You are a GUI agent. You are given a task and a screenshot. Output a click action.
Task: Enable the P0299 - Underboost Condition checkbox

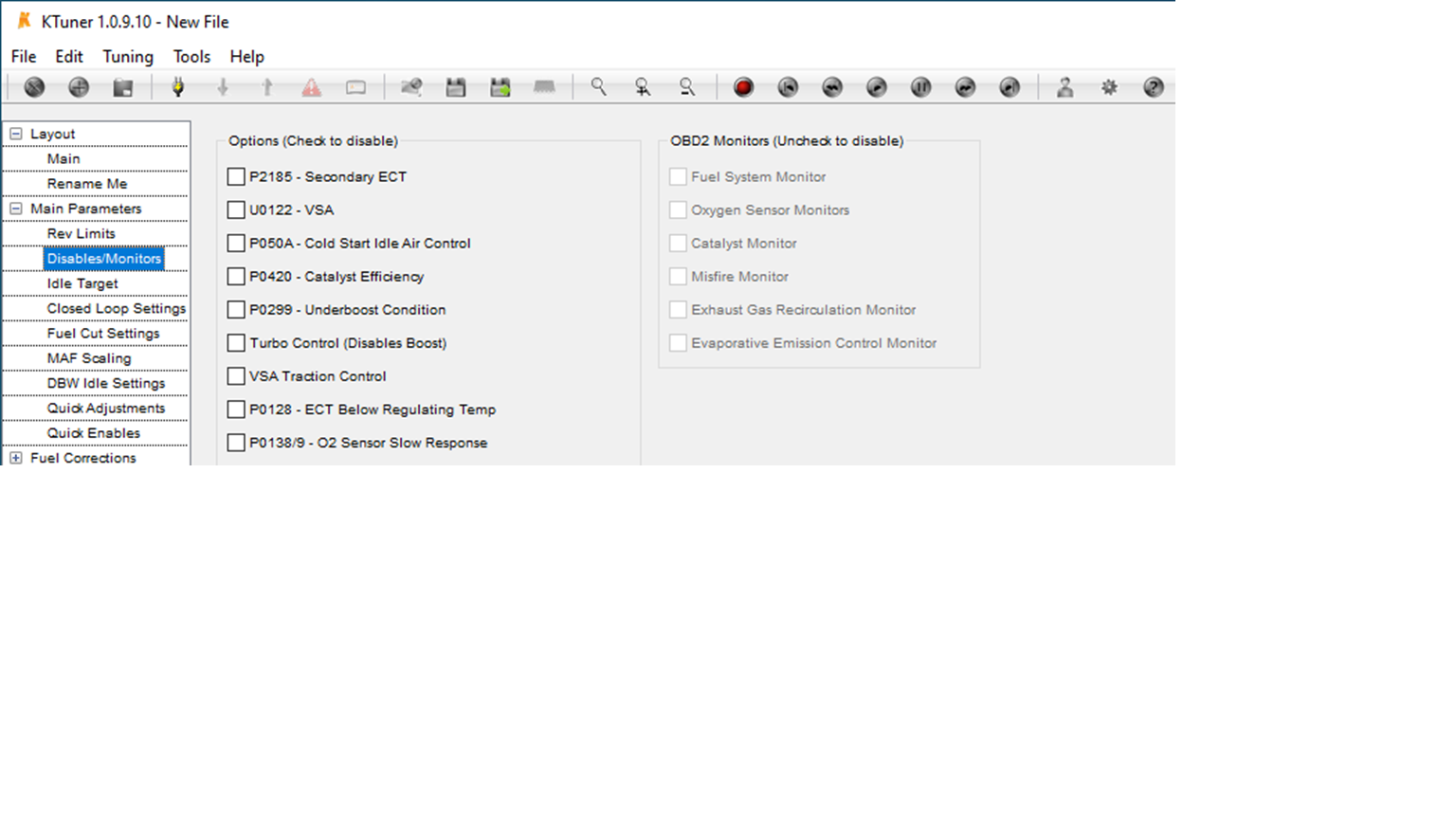tap(236, 310)
